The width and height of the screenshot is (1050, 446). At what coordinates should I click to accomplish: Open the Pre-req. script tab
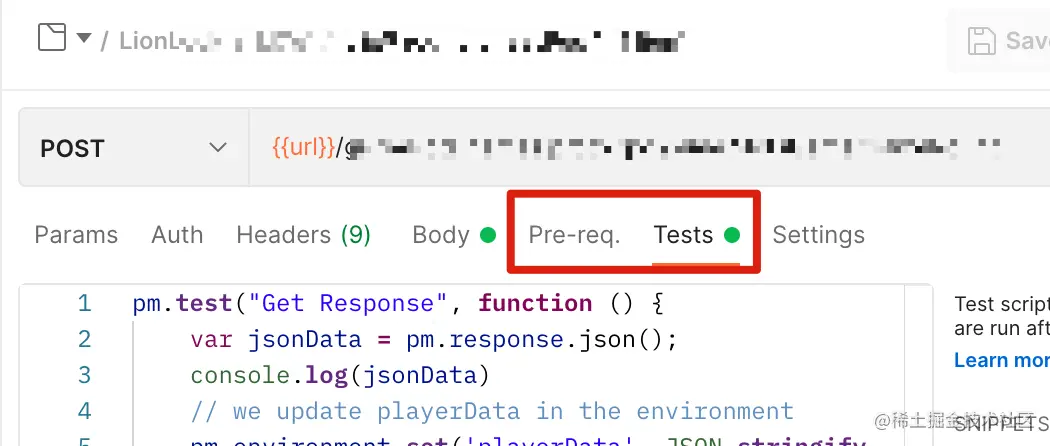pyautogui.click(x=574, y=235)
